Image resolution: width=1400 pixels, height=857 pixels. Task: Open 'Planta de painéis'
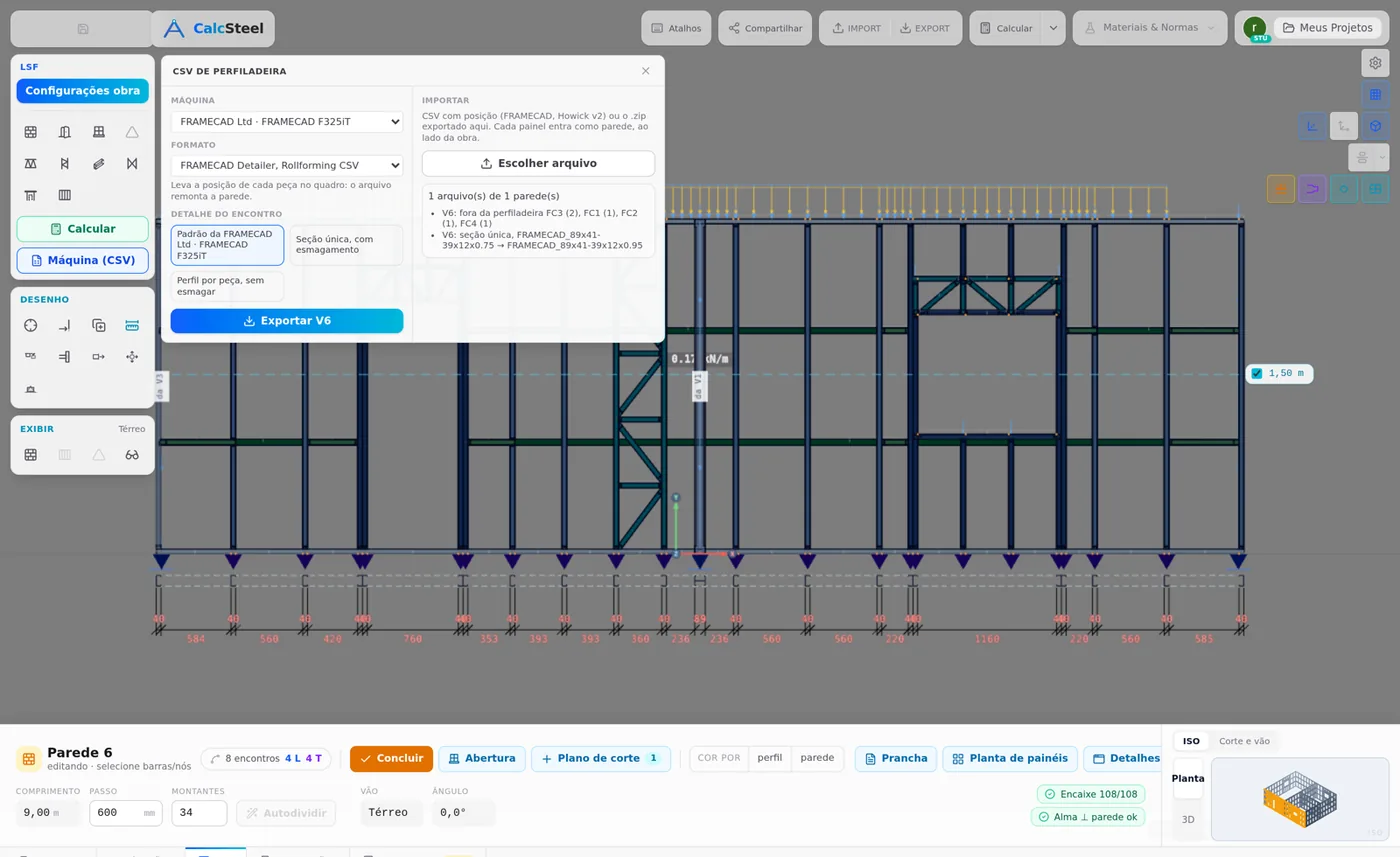[1010, 759]
